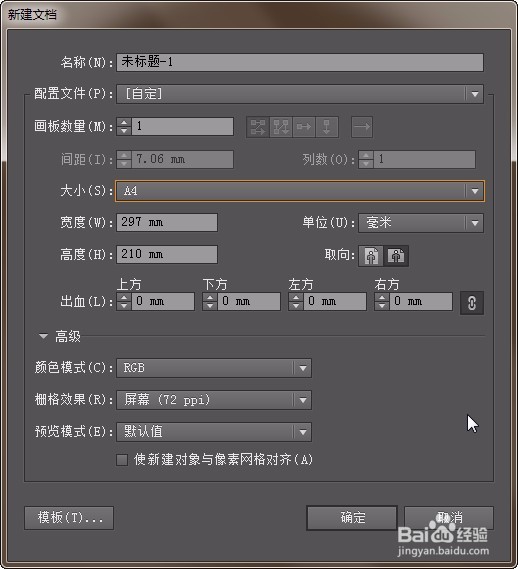The height and width of the screenshot is (569, 518).
Task: Click the 确定 OK button
Action: (352, 517)
